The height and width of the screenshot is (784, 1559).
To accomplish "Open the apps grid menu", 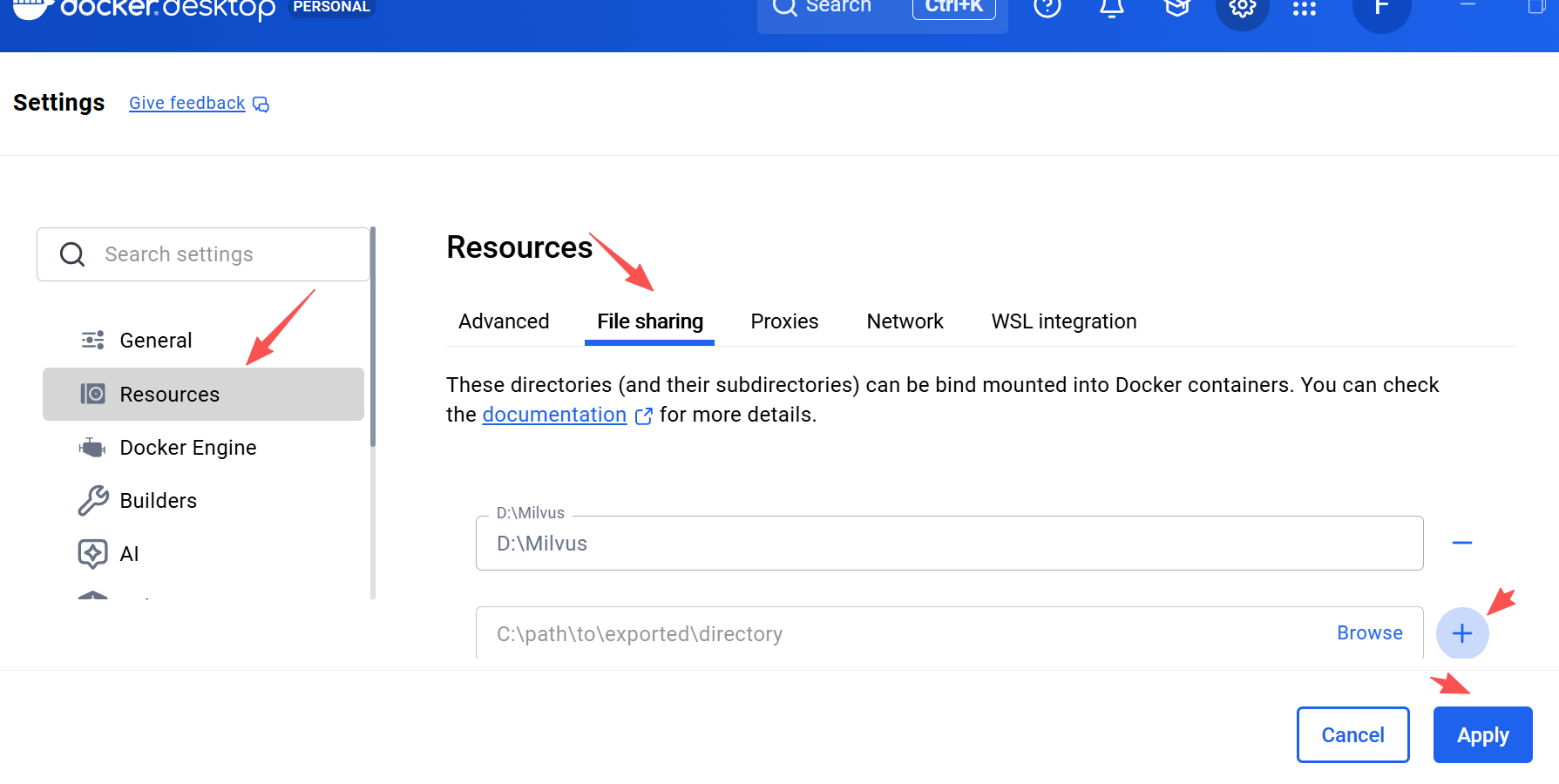I will (x=1305, y=8).
